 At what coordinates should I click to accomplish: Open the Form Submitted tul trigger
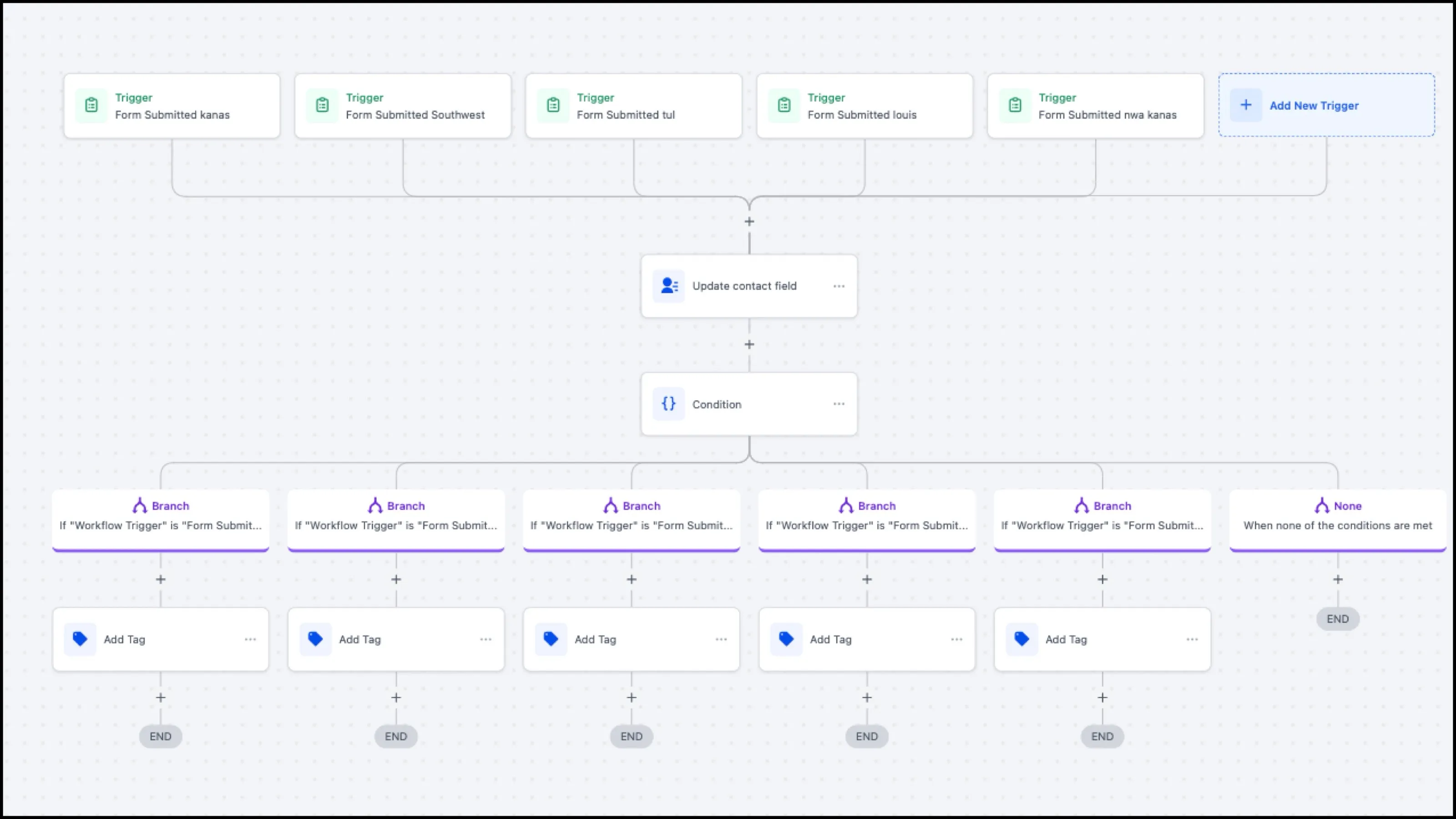[634, 106]
